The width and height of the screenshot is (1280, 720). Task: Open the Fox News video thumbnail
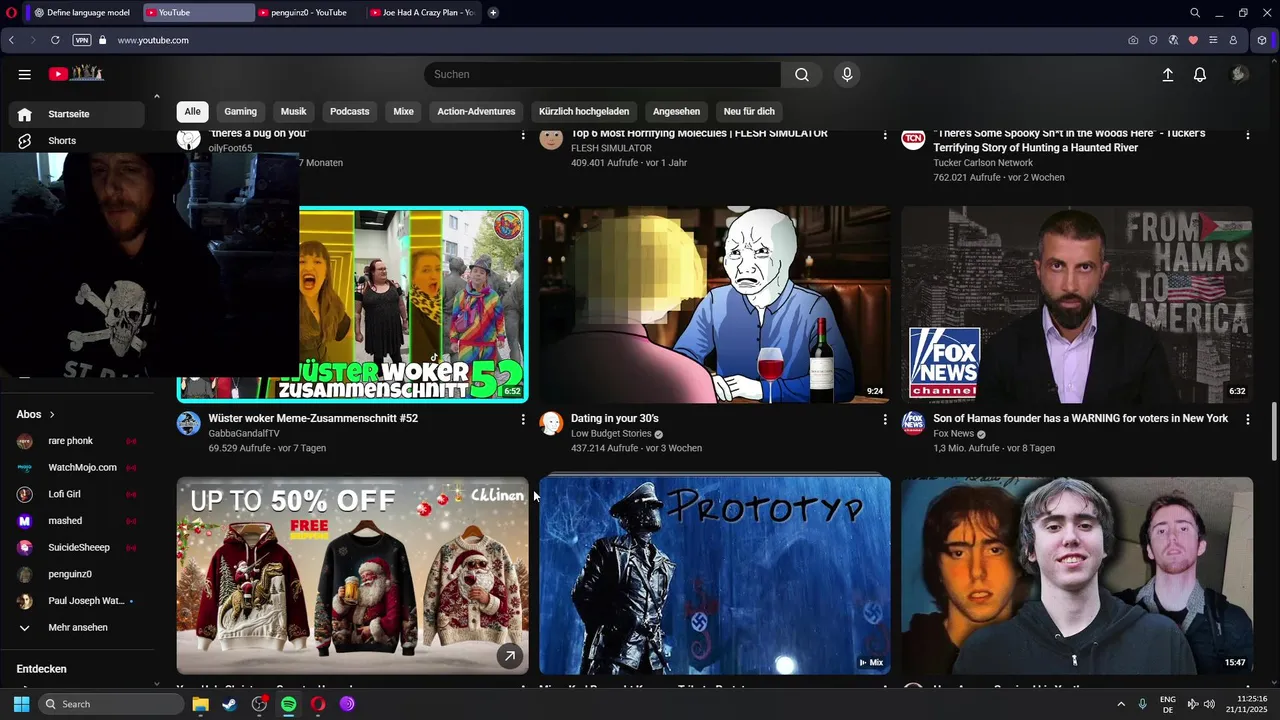pos(1077,304)
